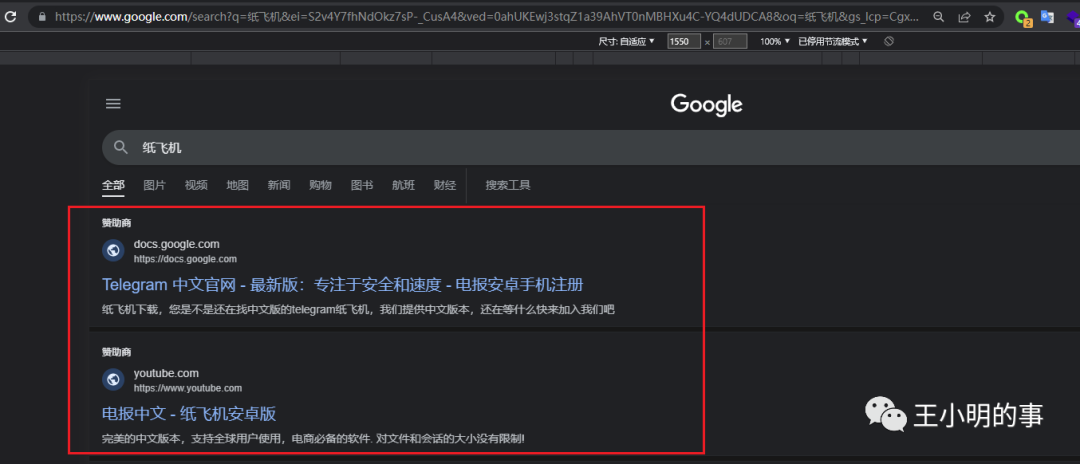Click the globe icon next to docs.google.com

click(x=113, y=251)
